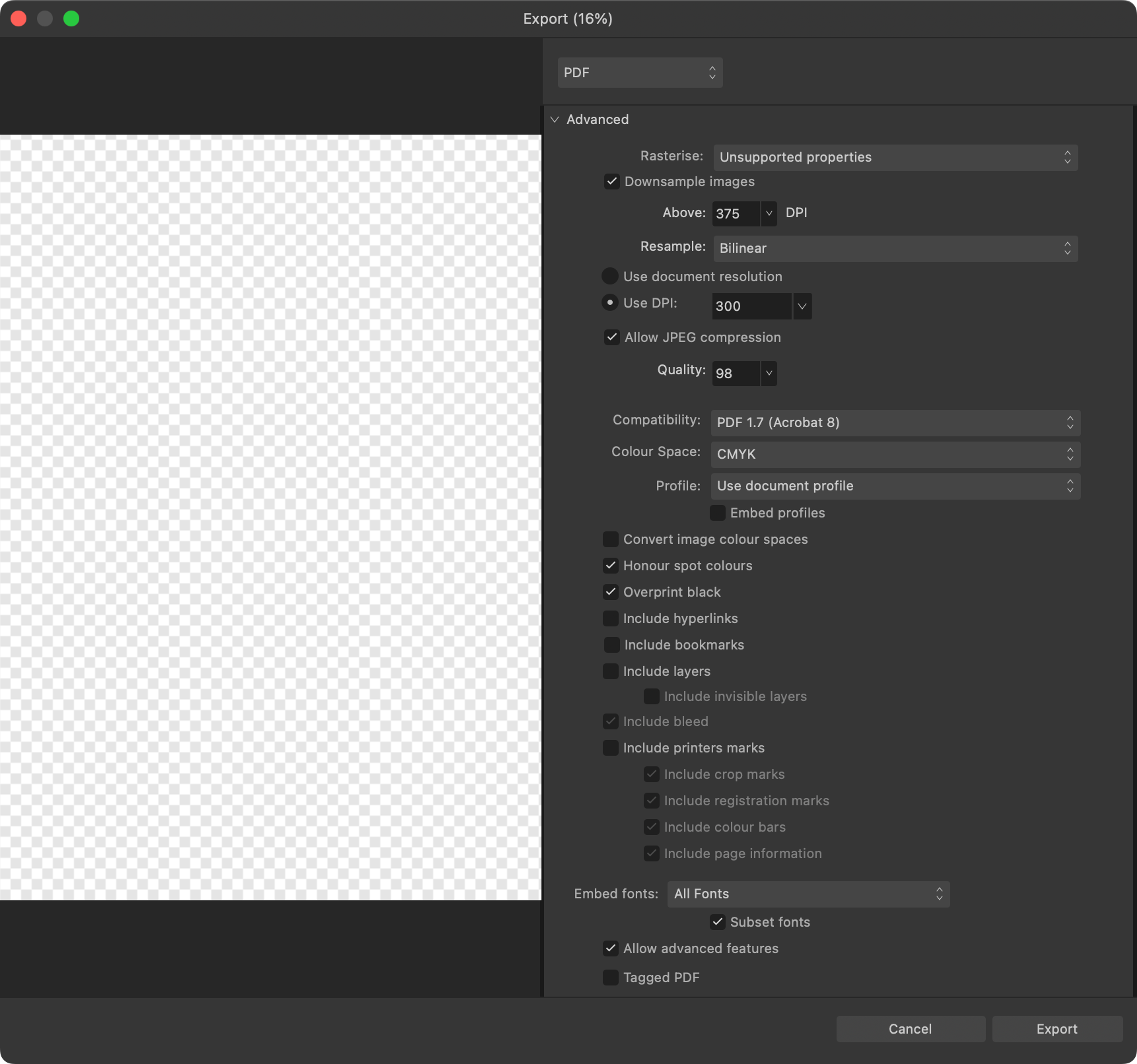Click the green zoom window button
Viewport: 1137px width, 1064px height.
(71, 18)
